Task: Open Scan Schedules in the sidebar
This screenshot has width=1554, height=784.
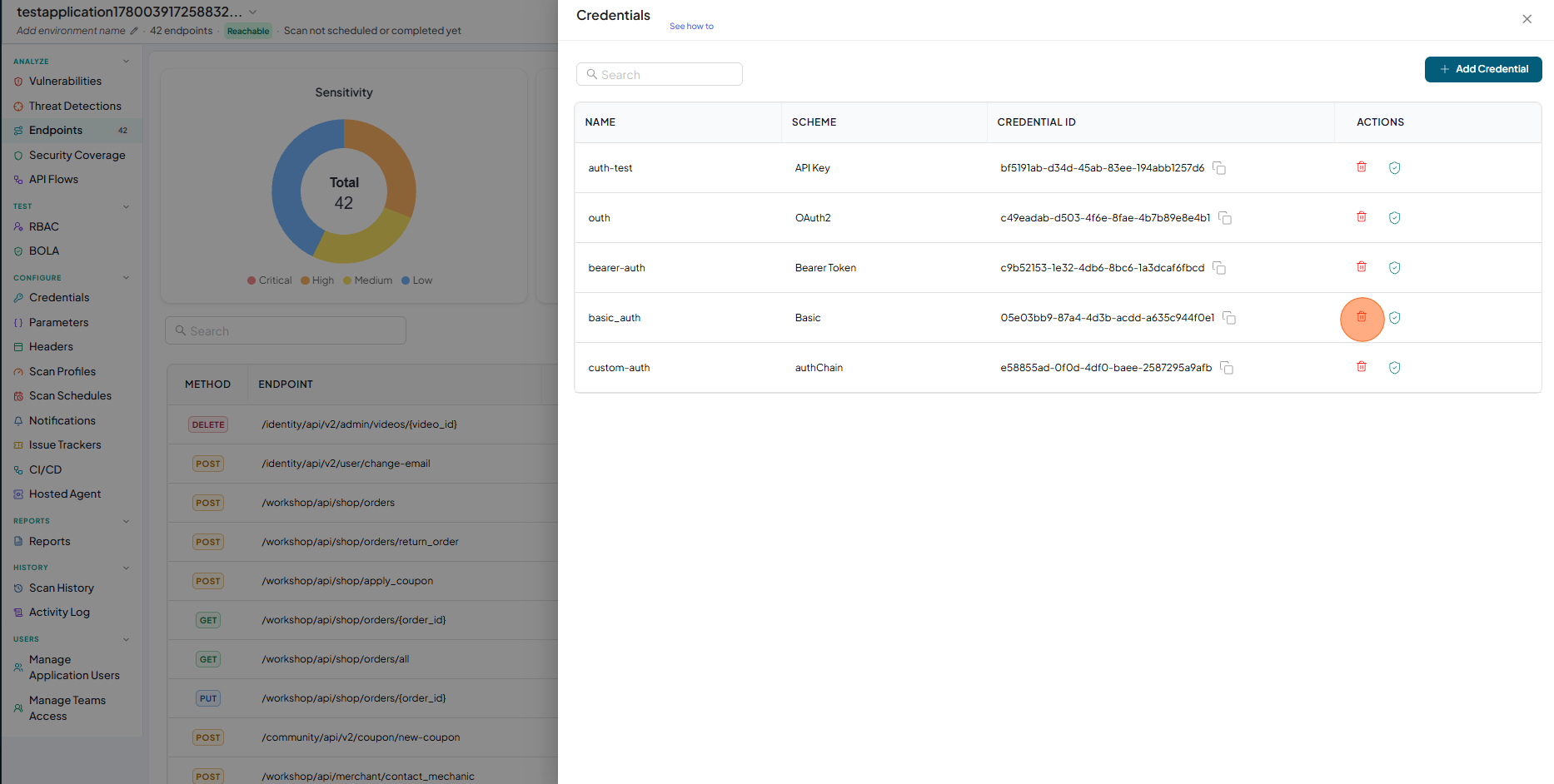Action: [72, 396]
